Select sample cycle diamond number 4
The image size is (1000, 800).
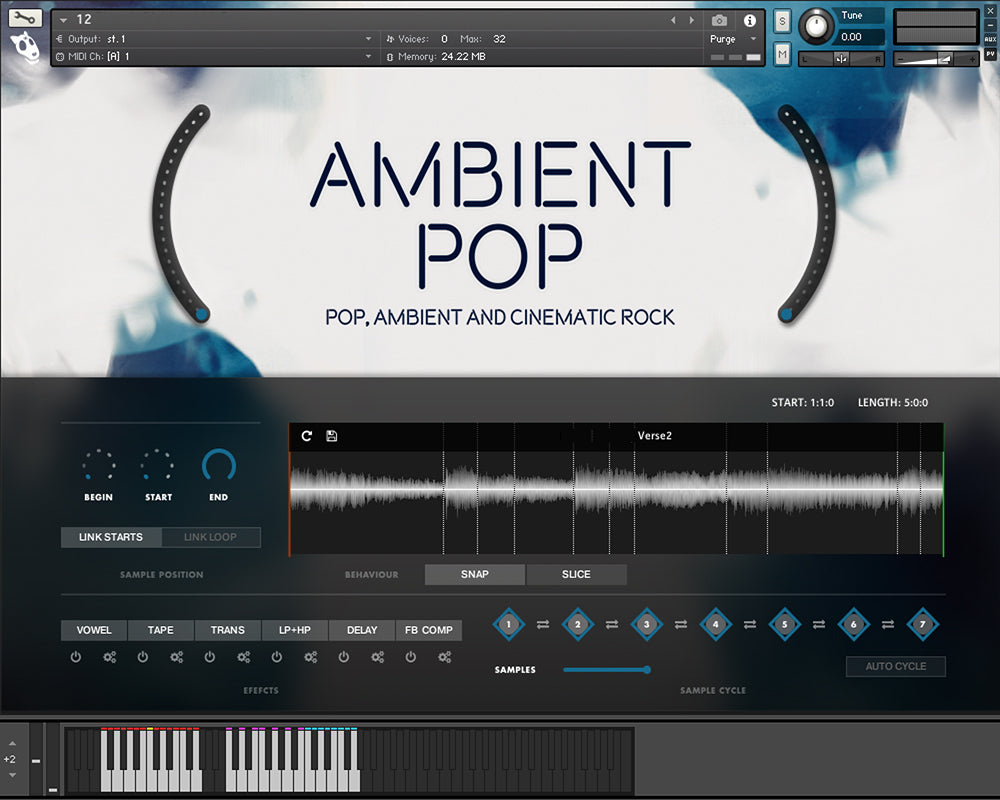coord(715,624)
